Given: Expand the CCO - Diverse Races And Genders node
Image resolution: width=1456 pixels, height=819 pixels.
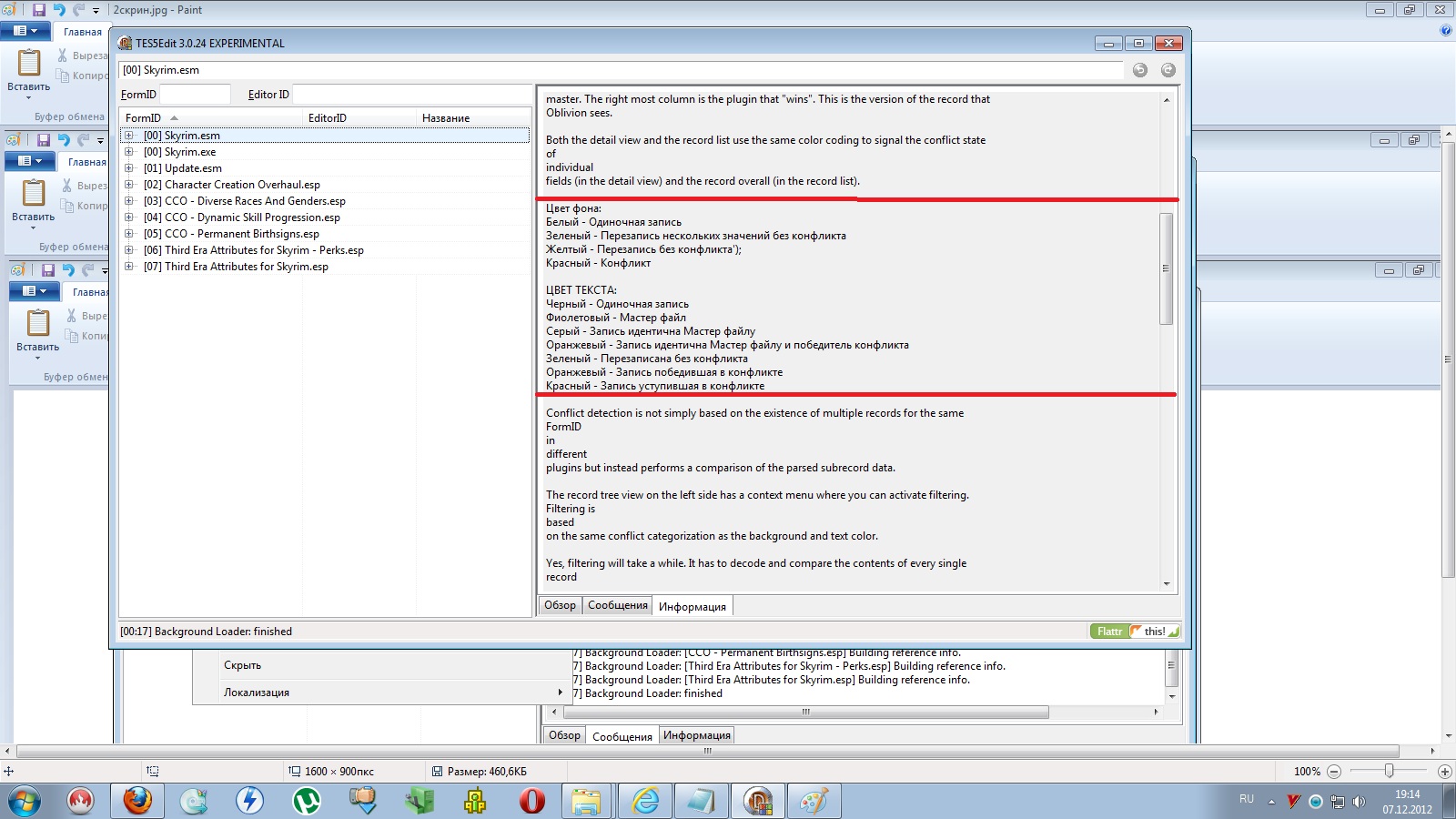Looking at the screenshot, I should [x=128, y=201].
